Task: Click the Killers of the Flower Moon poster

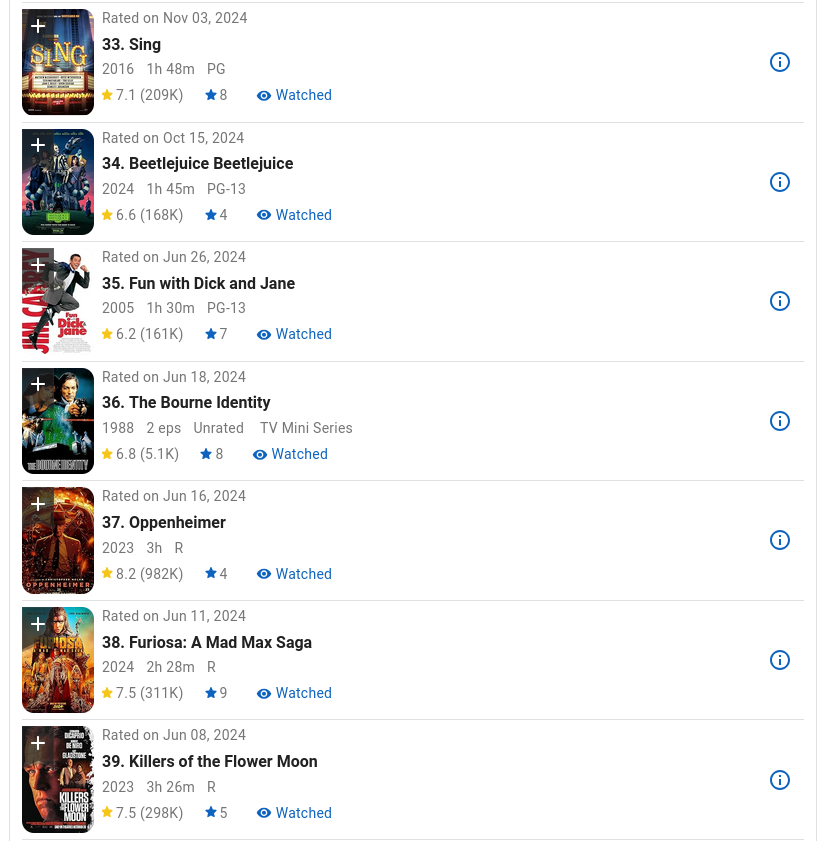Action: point(58,790)
